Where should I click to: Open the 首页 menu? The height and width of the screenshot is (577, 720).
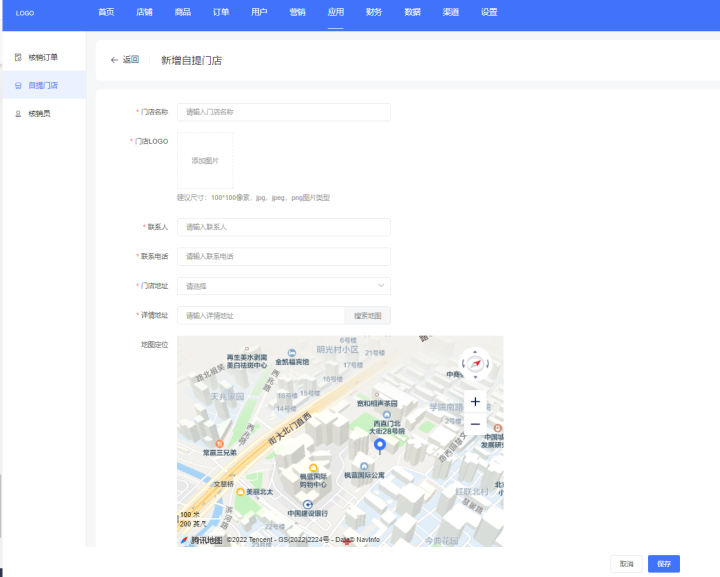[x=106, y=12]
